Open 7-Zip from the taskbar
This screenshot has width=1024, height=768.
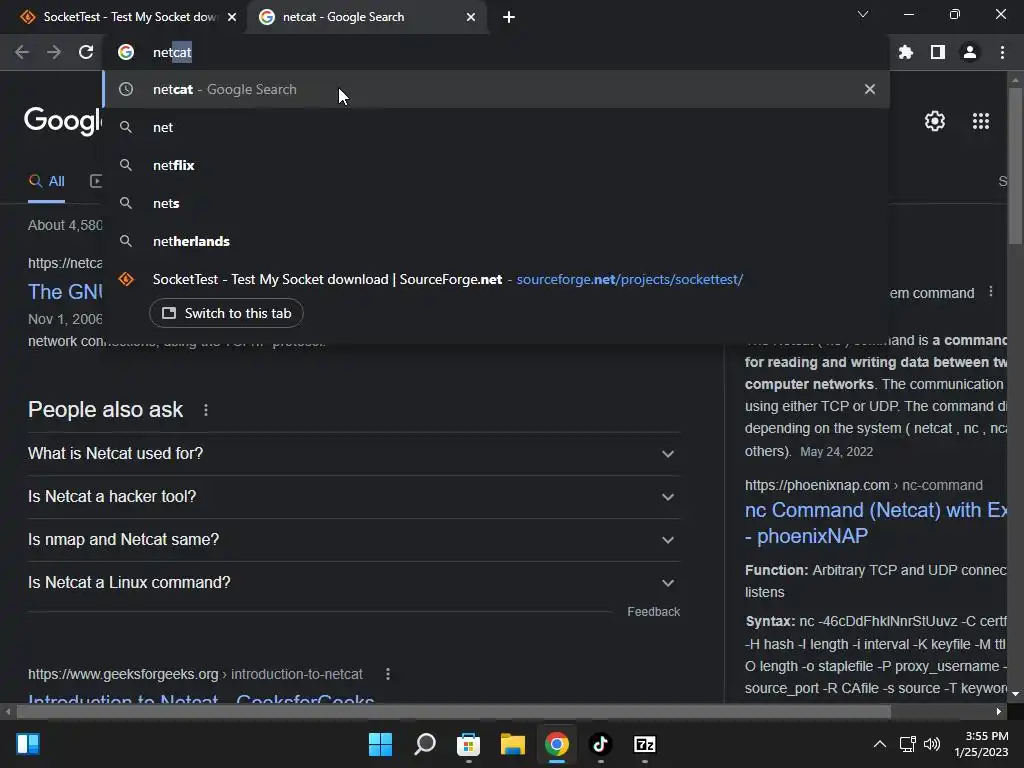coord(645,744)
